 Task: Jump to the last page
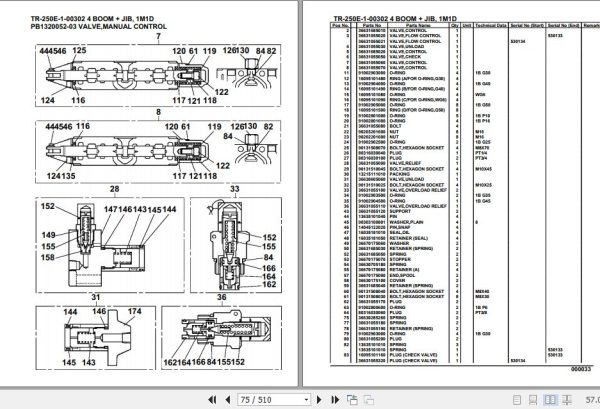335,400
